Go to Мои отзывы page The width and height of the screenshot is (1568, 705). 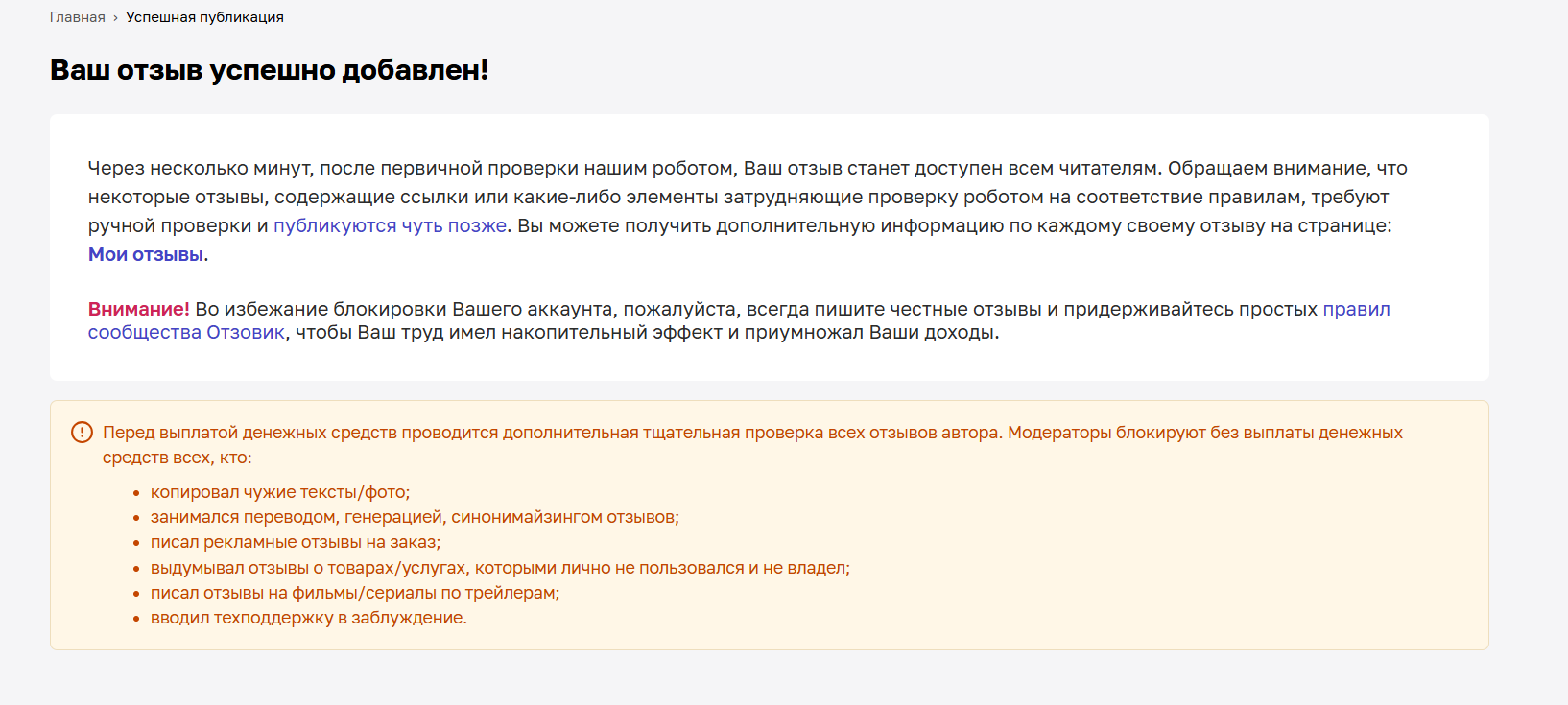146,254
